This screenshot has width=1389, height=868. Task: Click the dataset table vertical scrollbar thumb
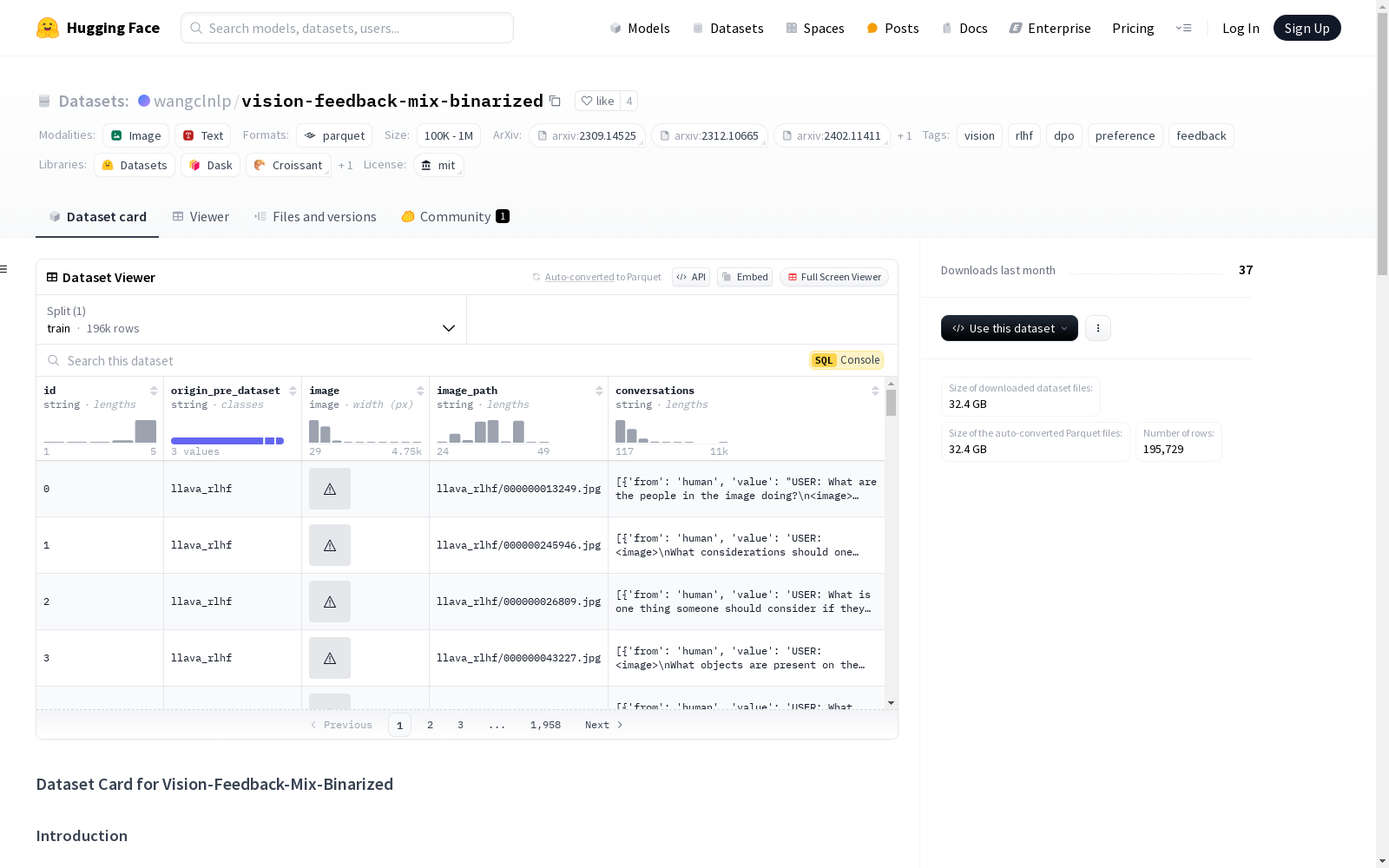tap(891, 403)
